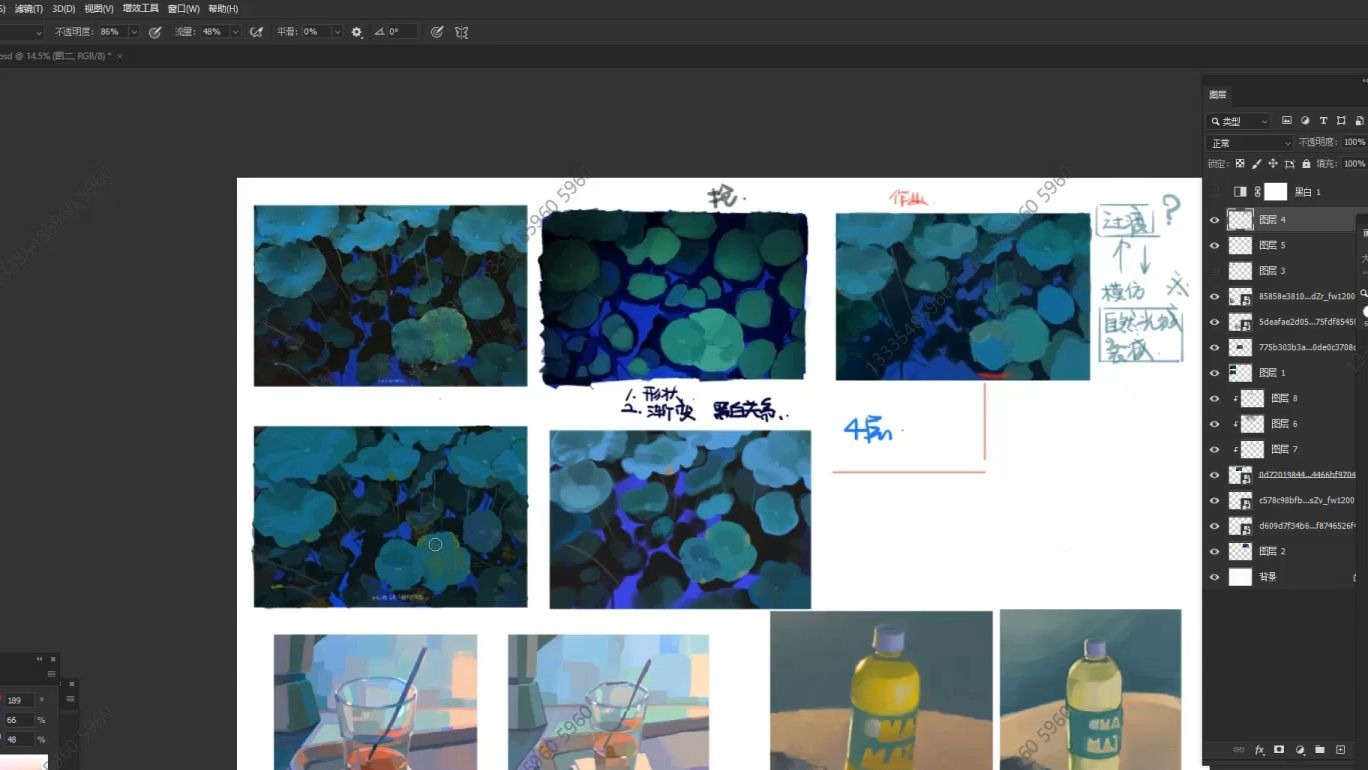This screenshot has width=1368, height=770.
Task: Open 3D(D) menu
Action: pyautogui.click(x=64, y=9)
